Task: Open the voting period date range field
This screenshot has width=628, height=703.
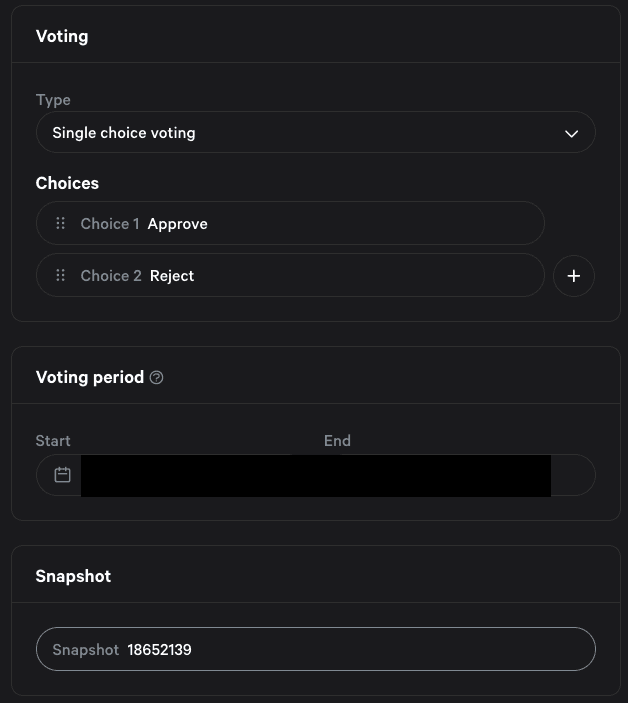Action: (x=316, y=475)
